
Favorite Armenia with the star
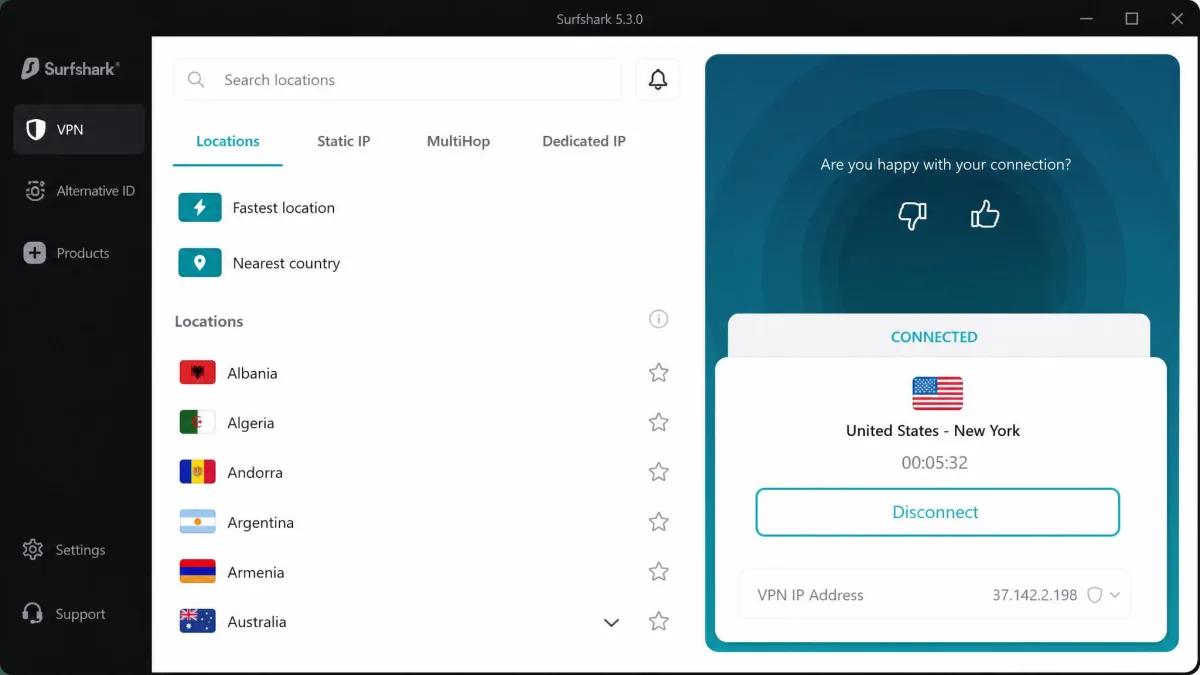point(658,572)
